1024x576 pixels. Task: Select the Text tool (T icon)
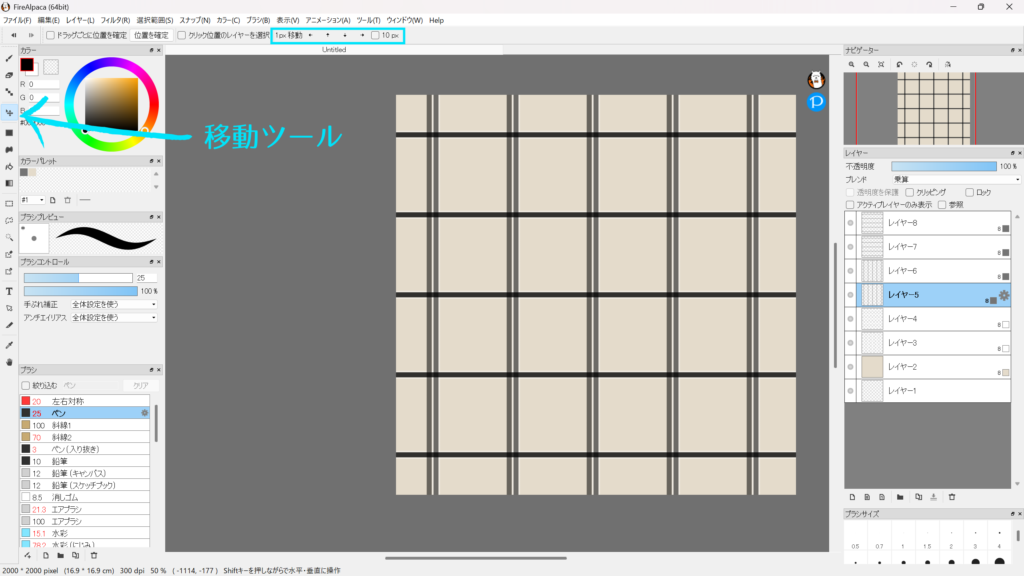(9, 291)
